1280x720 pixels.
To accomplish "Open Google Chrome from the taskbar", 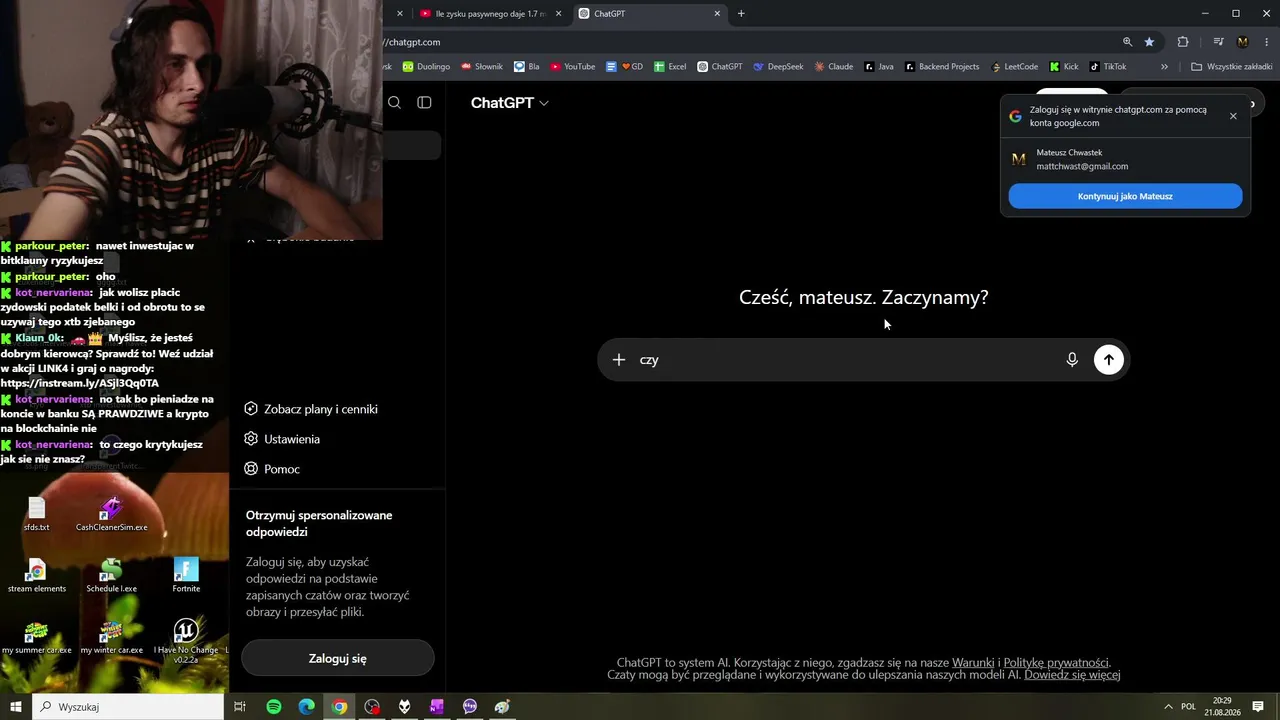I will coord(340,707).
